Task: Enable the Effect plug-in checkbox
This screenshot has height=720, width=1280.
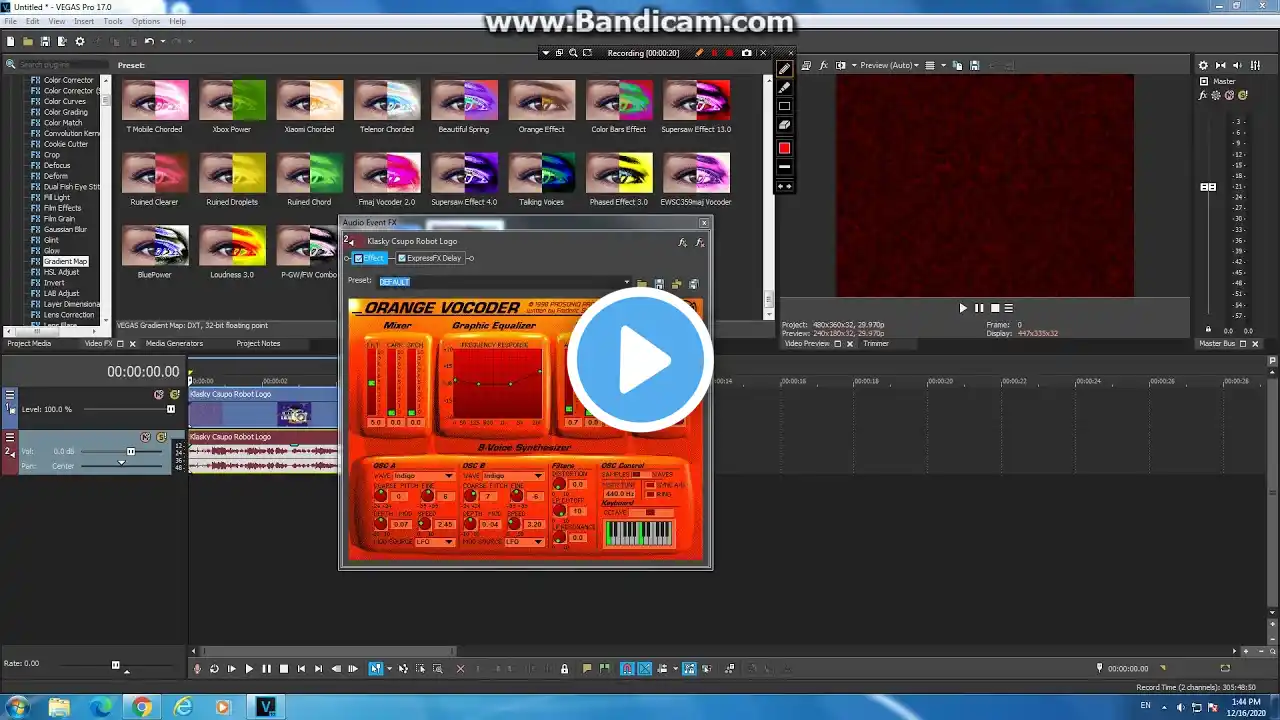Action: 359,258
